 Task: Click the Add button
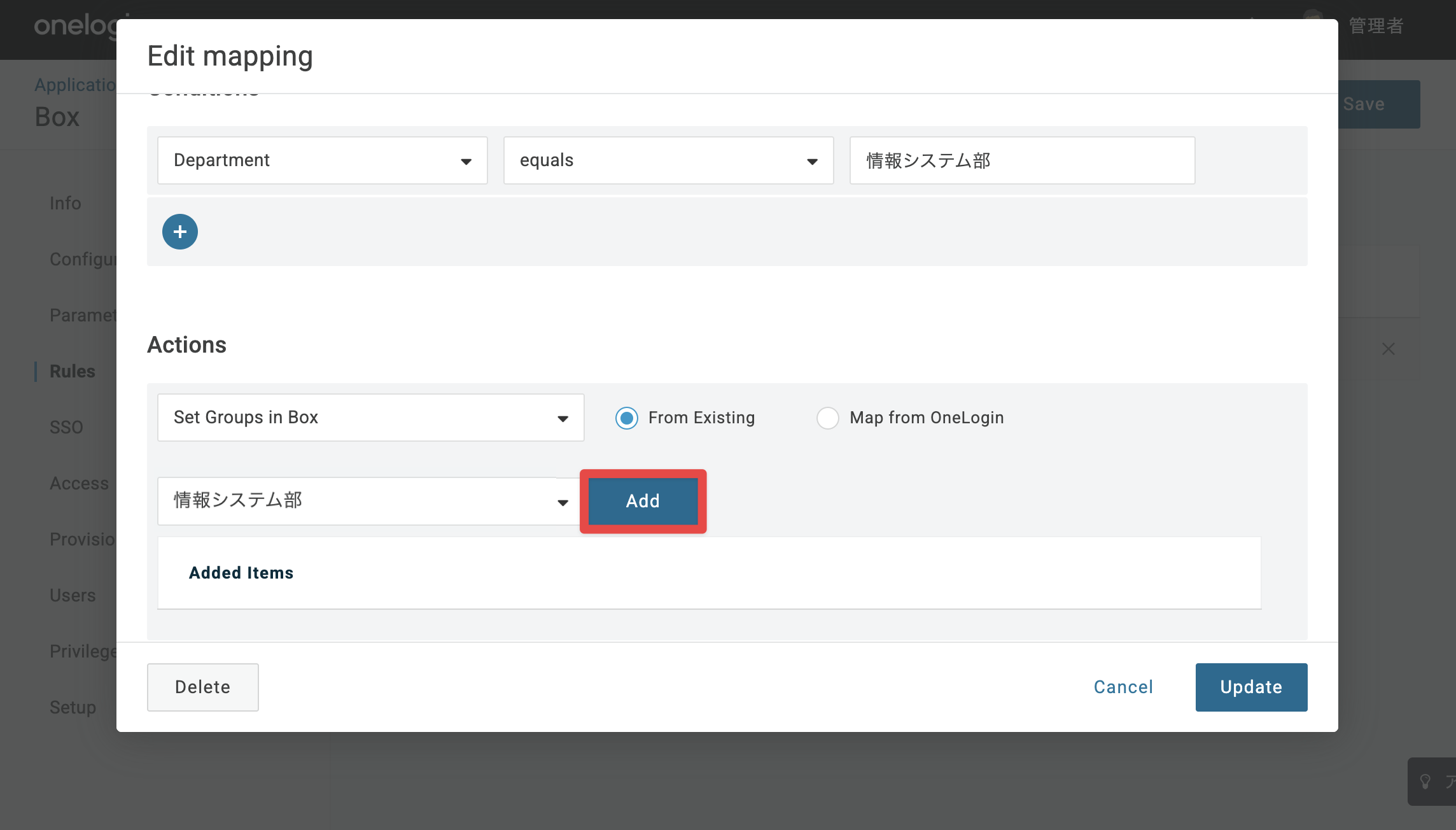click(x=643, y=502)
